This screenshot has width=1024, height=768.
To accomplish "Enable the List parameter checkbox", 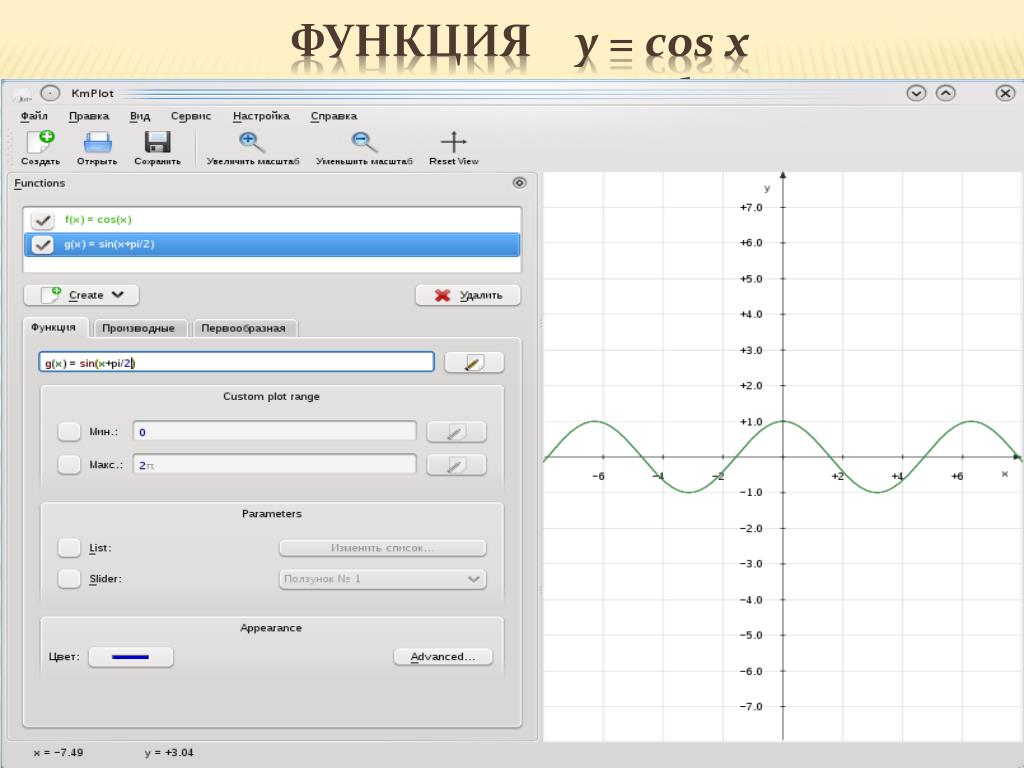I will [69, 547].
